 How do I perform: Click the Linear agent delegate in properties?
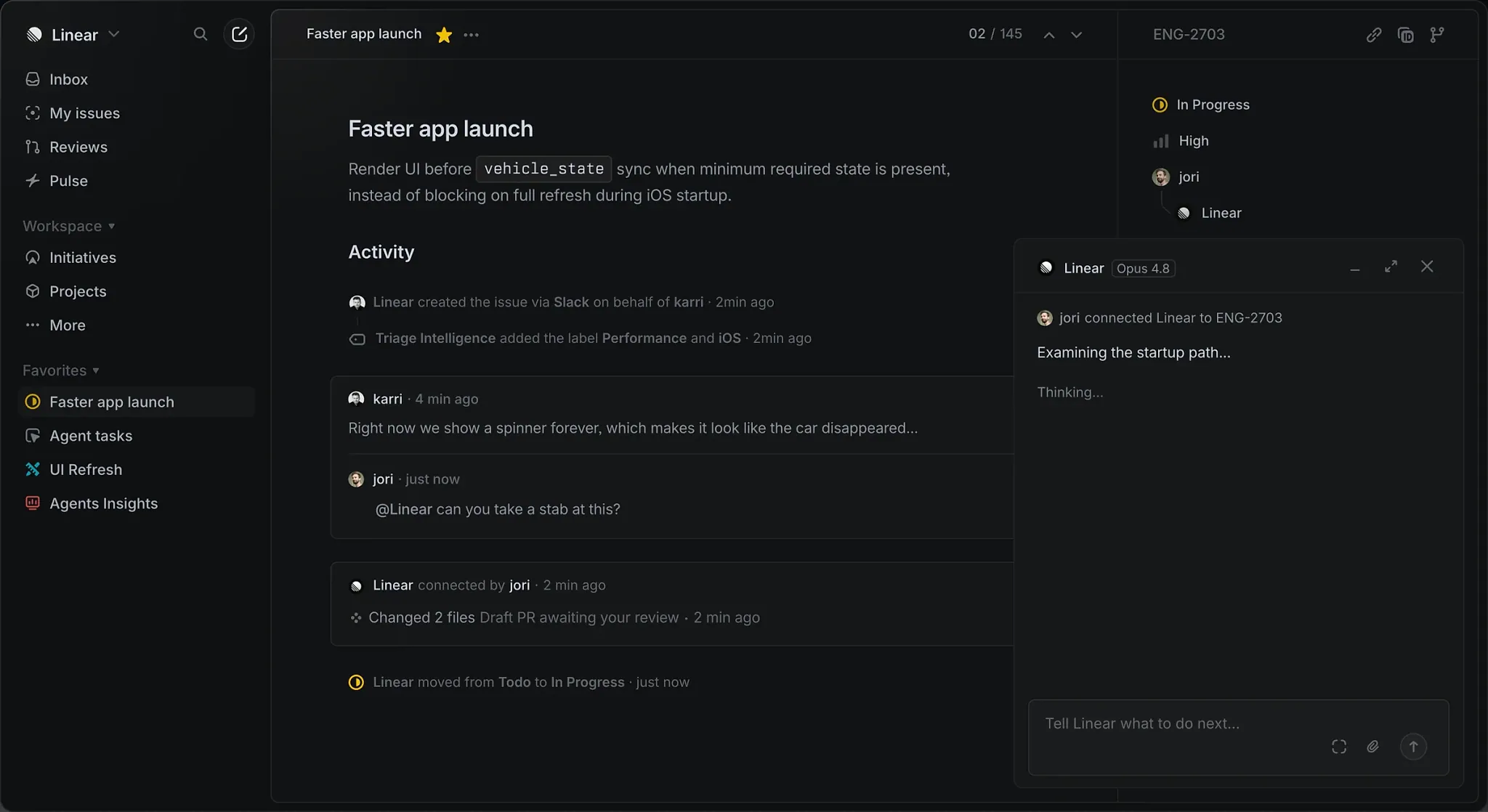click(x=1209, y=213)
